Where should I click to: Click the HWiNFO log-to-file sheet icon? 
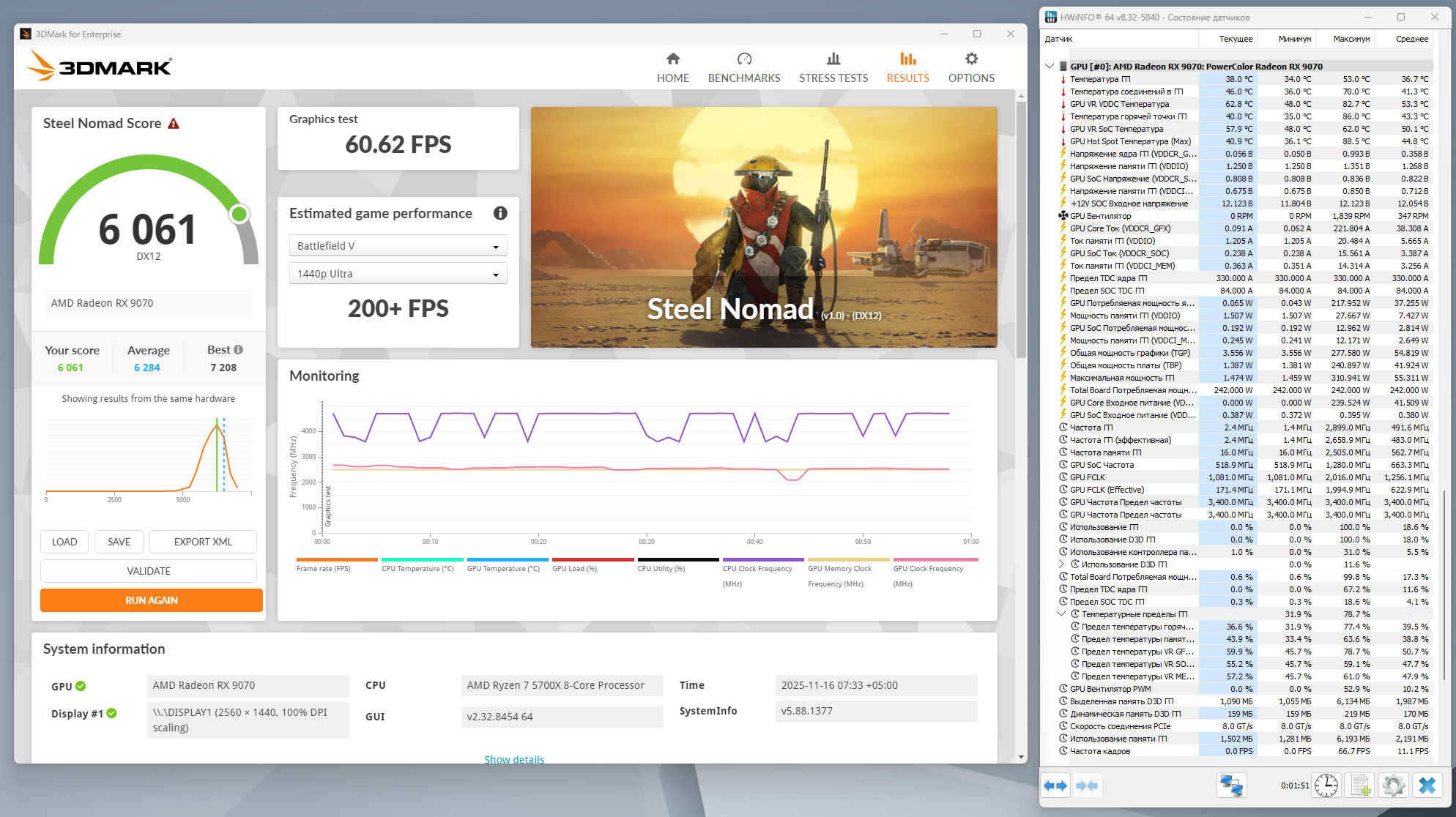(x=1360, y=786)
